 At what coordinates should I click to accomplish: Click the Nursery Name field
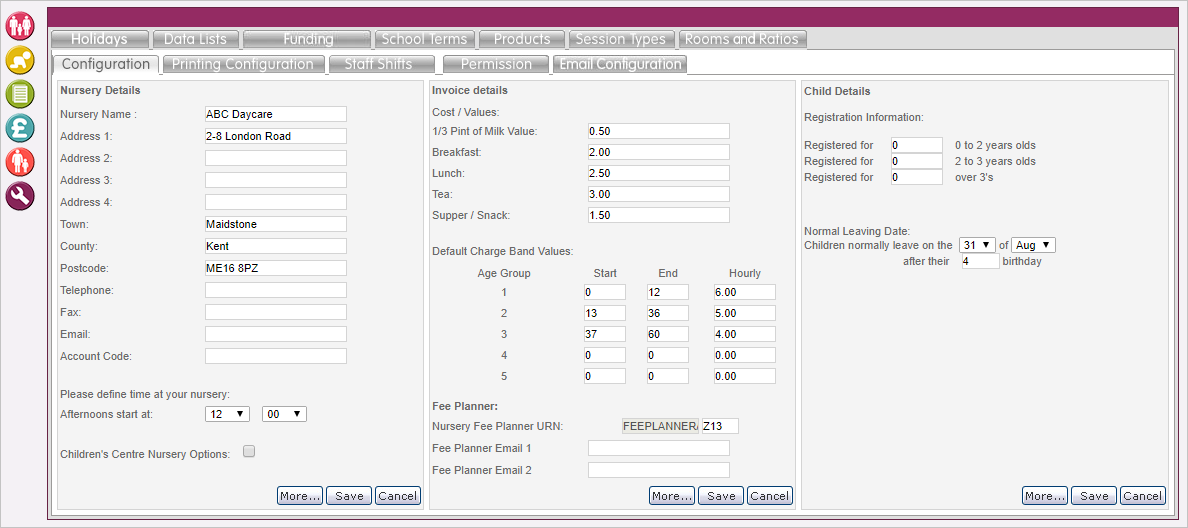point(276,114)
